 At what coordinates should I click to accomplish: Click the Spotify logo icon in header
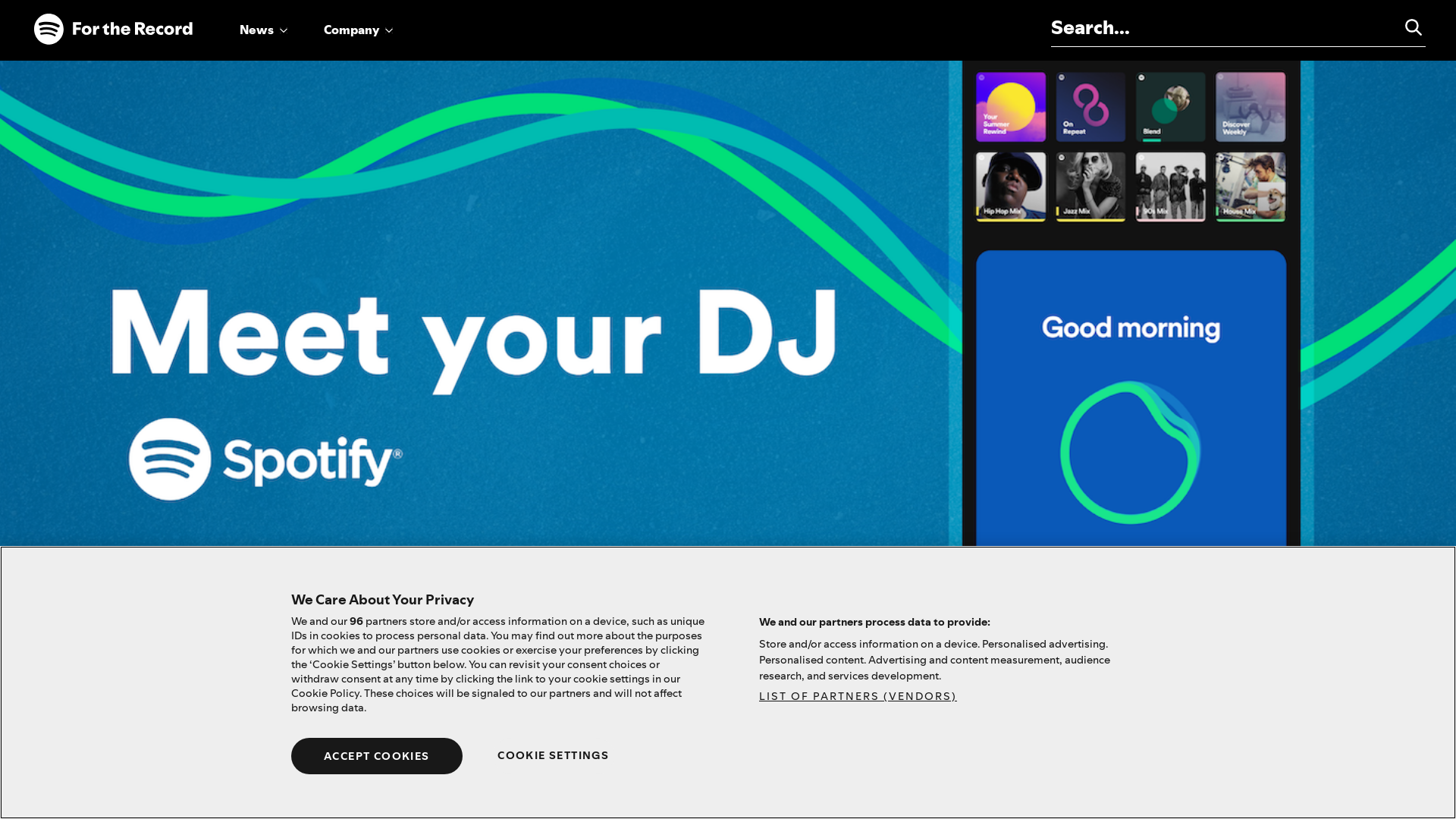(x=49, y=29)
